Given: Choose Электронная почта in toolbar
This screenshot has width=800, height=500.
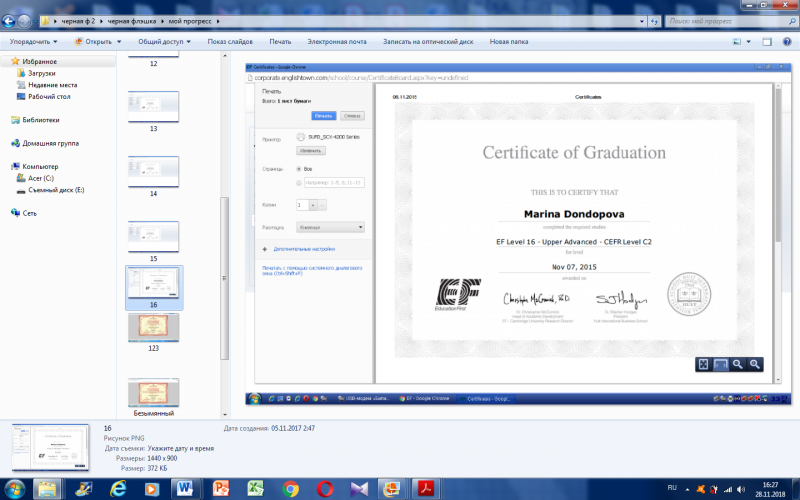Looking at the screenshot, I should click(x=337, y=42).
